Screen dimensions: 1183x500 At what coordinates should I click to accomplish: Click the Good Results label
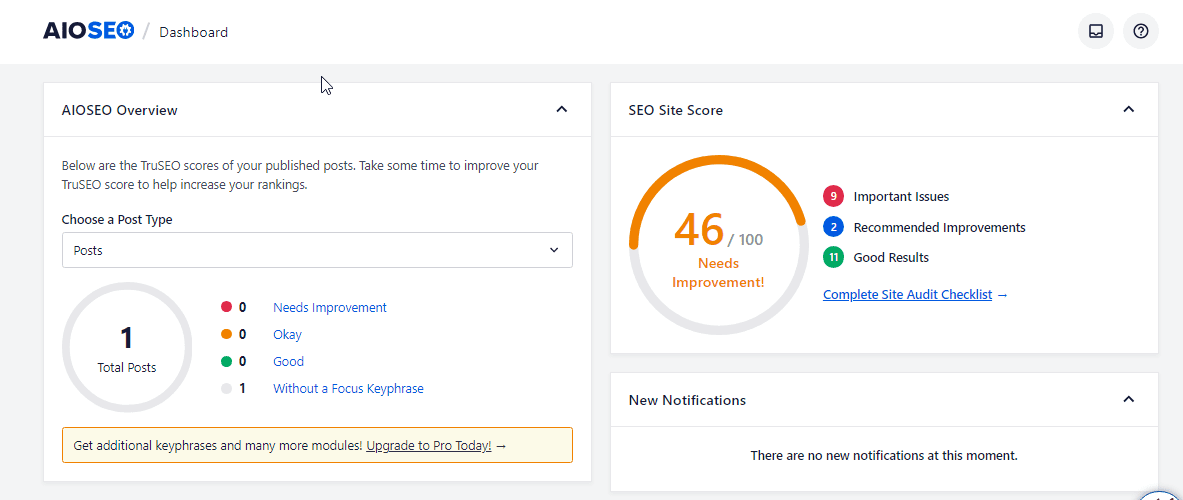click(891, 257)
